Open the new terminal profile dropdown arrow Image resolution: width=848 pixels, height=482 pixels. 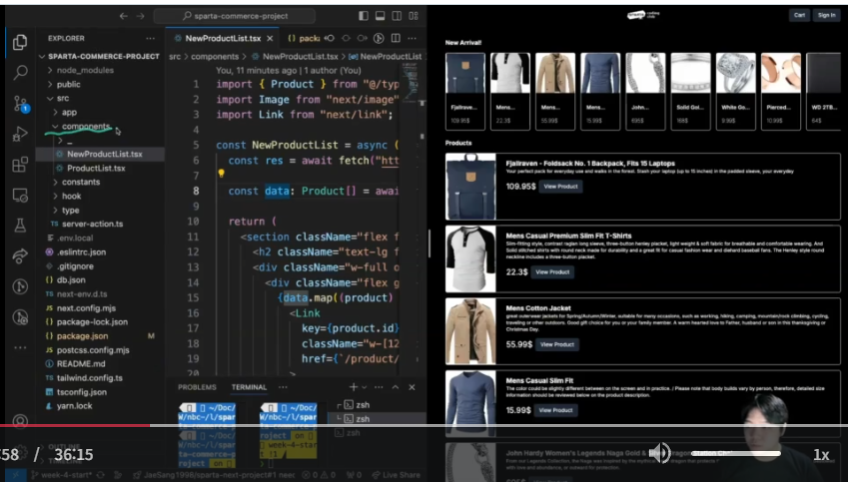(365, 387)
